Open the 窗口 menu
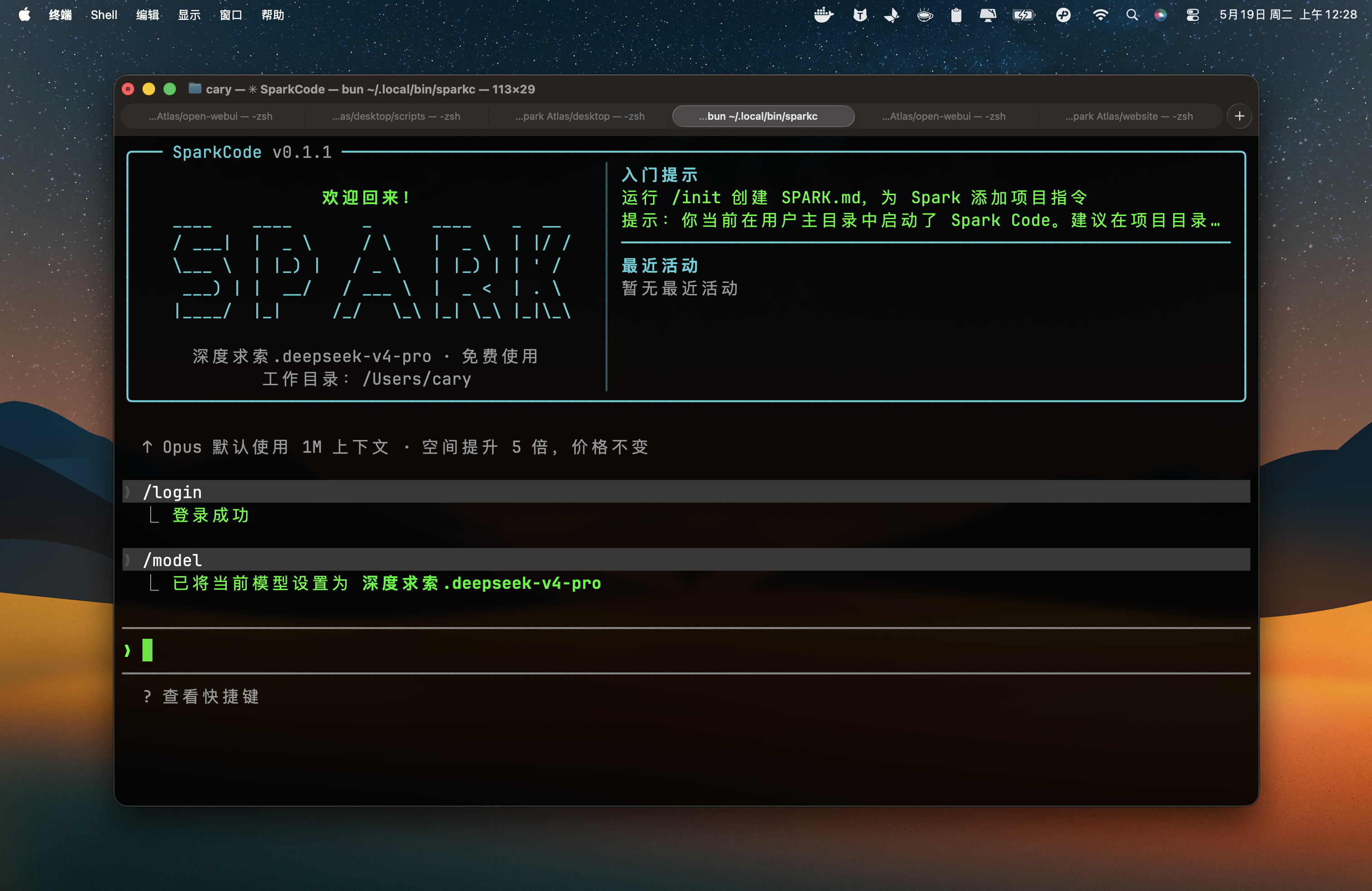Image resolution: width=1372 pixels, height=891 pixels. [x=231, y=15]
